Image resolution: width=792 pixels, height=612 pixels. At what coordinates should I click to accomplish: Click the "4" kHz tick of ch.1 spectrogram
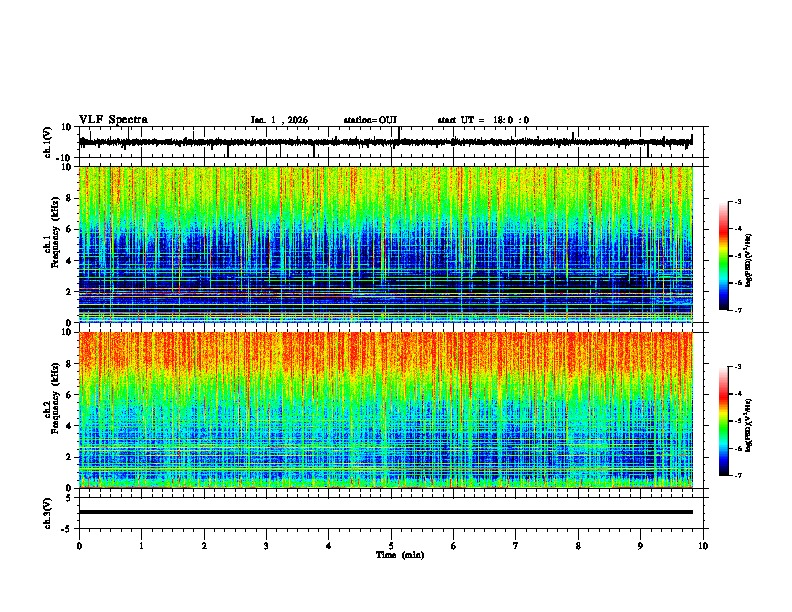(x=69, y=261)
